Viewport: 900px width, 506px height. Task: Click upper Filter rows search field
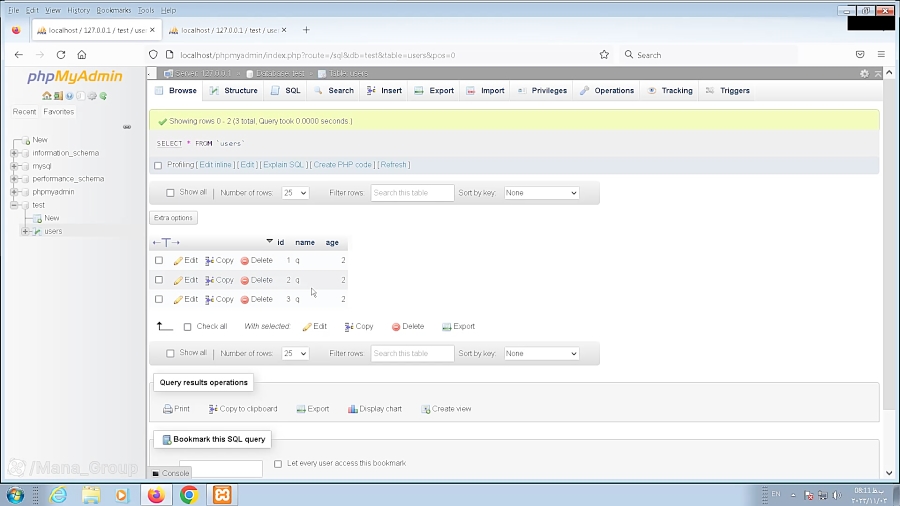(x=412, y=193)
